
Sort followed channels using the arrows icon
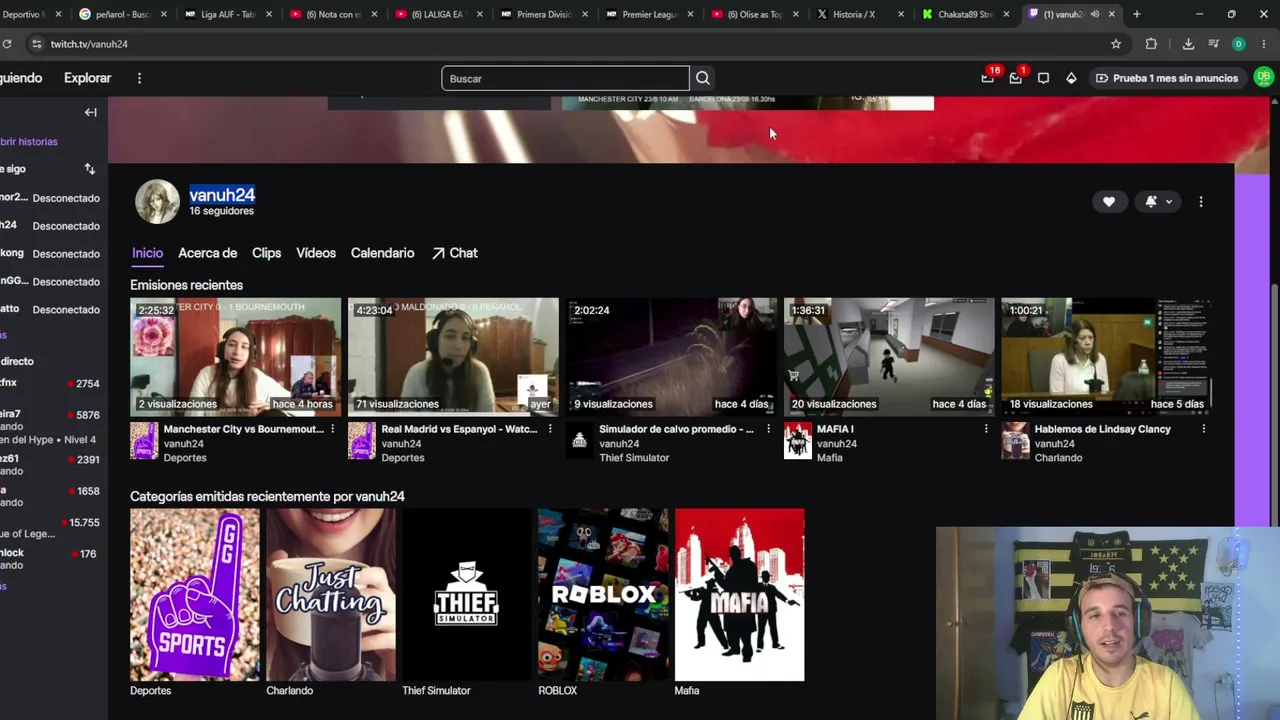(90, 169)
